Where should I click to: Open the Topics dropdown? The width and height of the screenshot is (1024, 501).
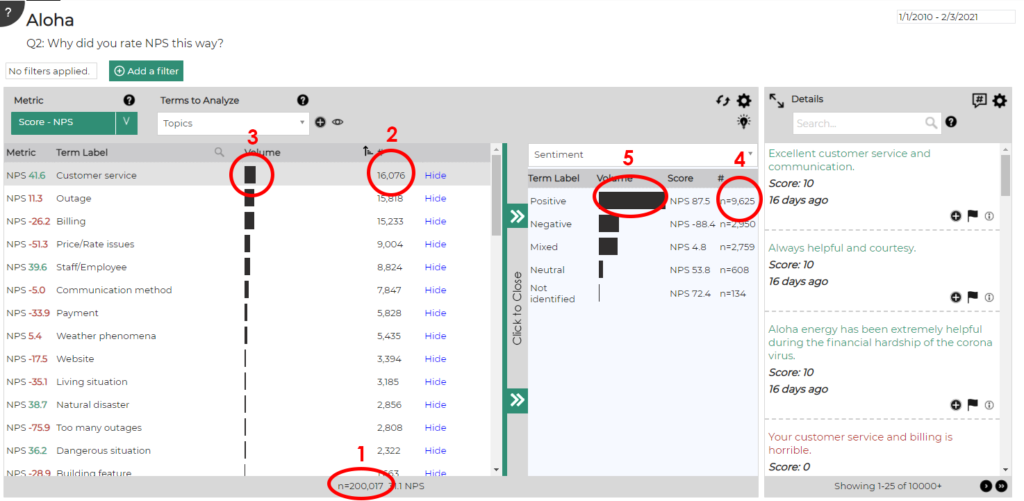[x=234, y=123]
